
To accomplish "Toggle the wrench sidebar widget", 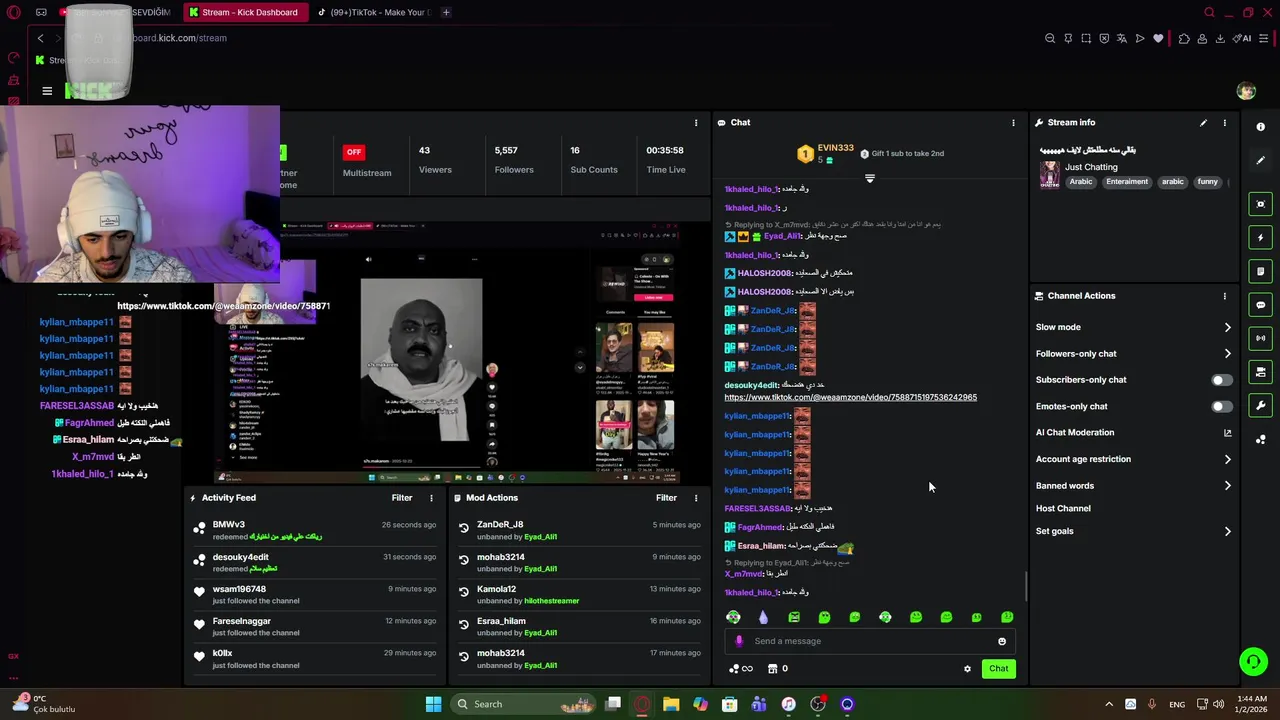I will click(1261, 406).
